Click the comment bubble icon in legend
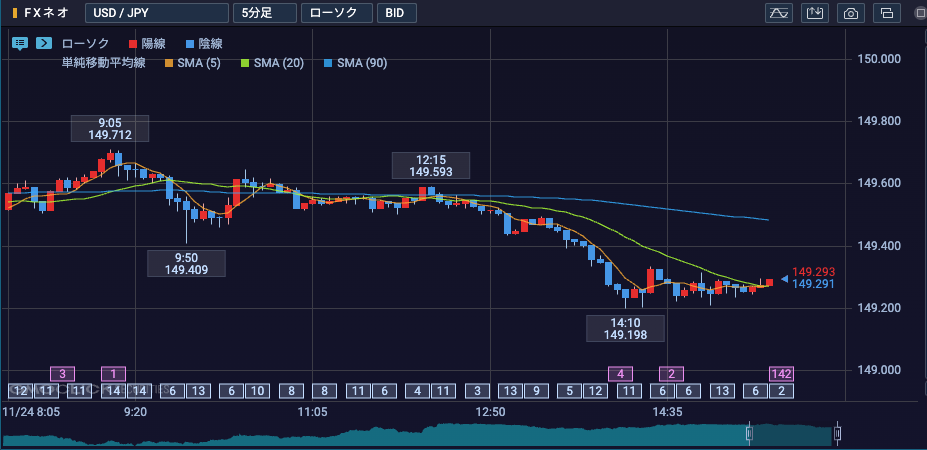The width and height of the screenshot is (927, 450). (20, 43)
